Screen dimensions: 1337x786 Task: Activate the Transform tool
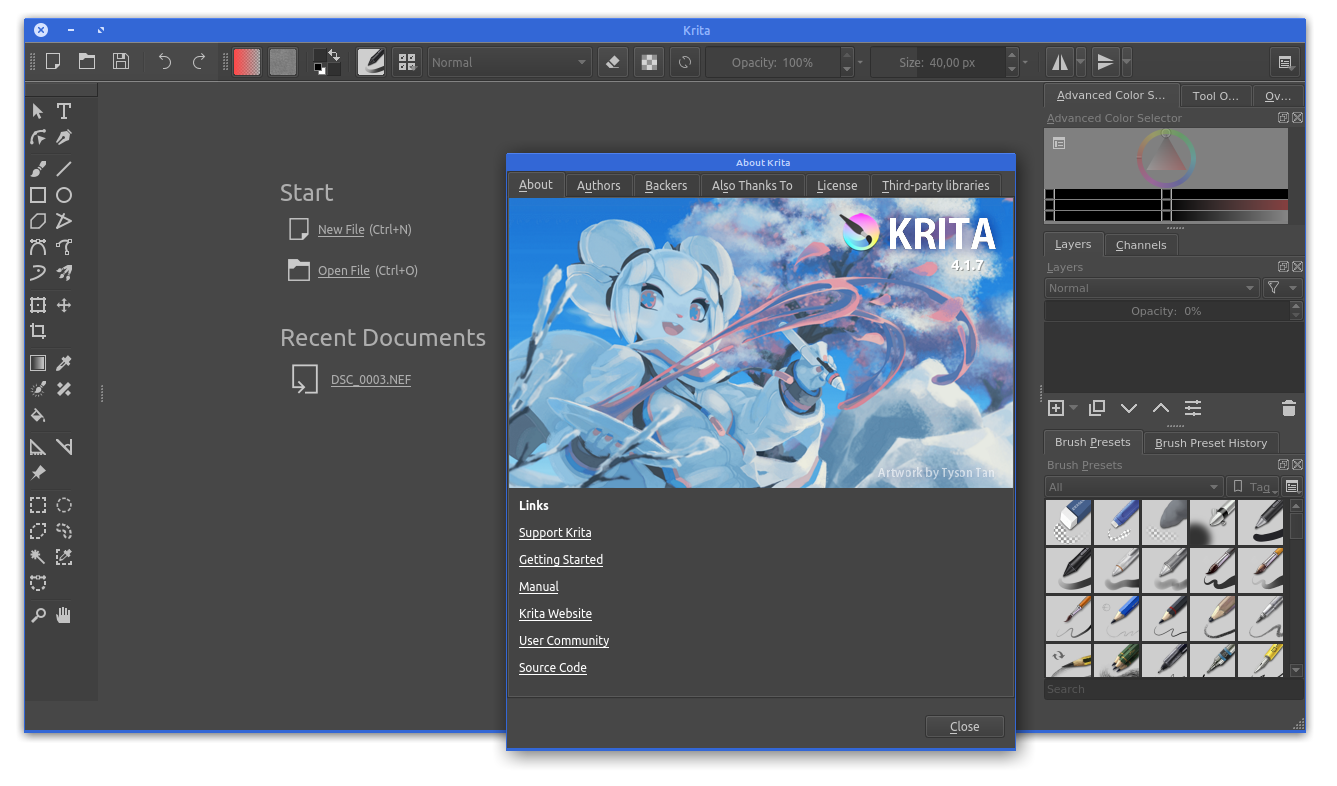(x=38, y=305)
